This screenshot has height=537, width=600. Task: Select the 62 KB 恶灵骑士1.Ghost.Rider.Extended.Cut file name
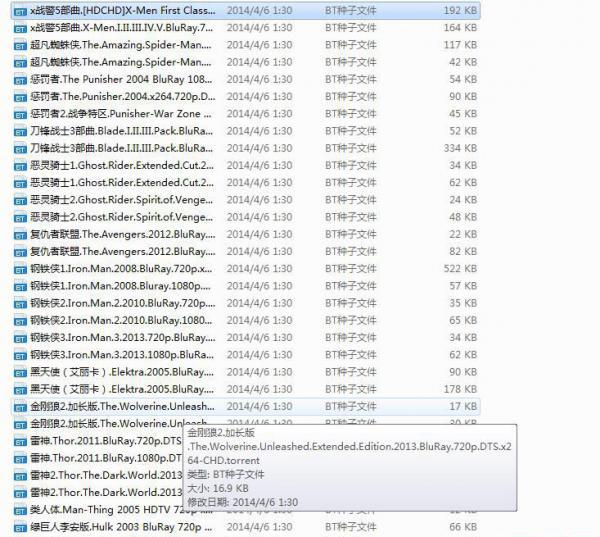pos(122,183)
